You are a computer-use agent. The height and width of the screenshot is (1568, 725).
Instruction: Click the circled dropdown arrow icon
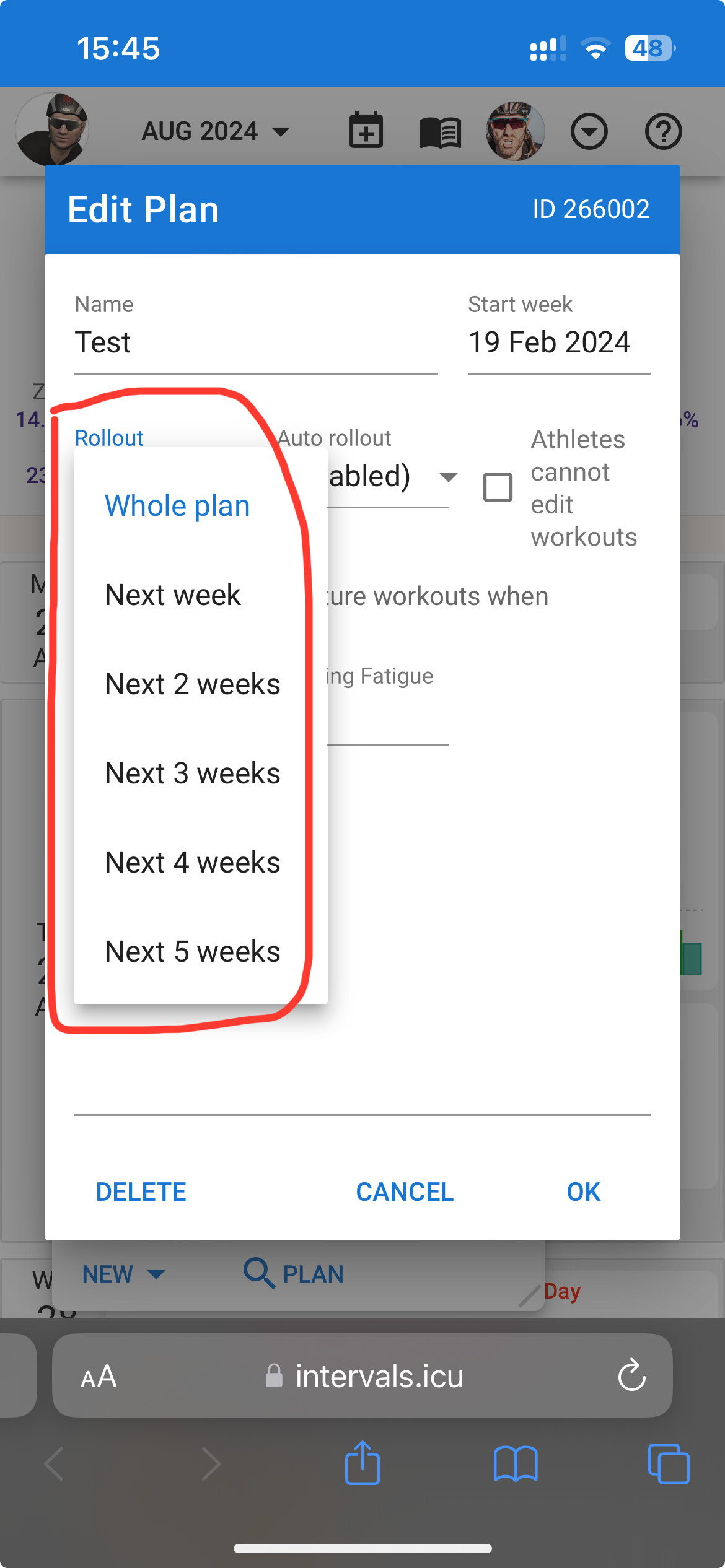click(589, 131)
